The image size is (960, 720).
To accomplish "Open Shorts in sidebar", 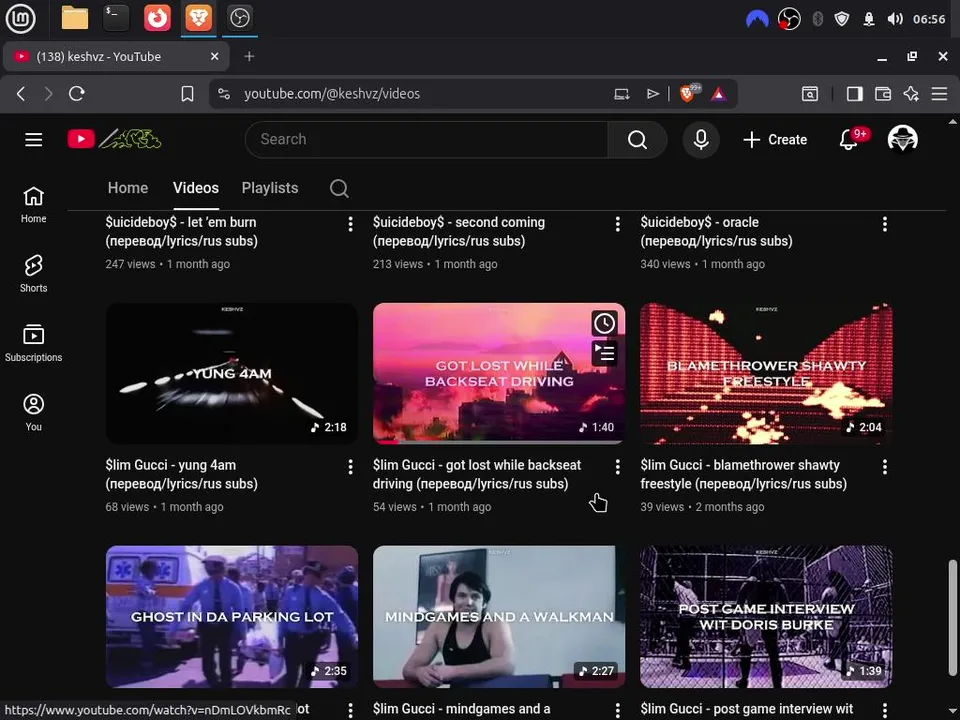I will coord(34,274).
